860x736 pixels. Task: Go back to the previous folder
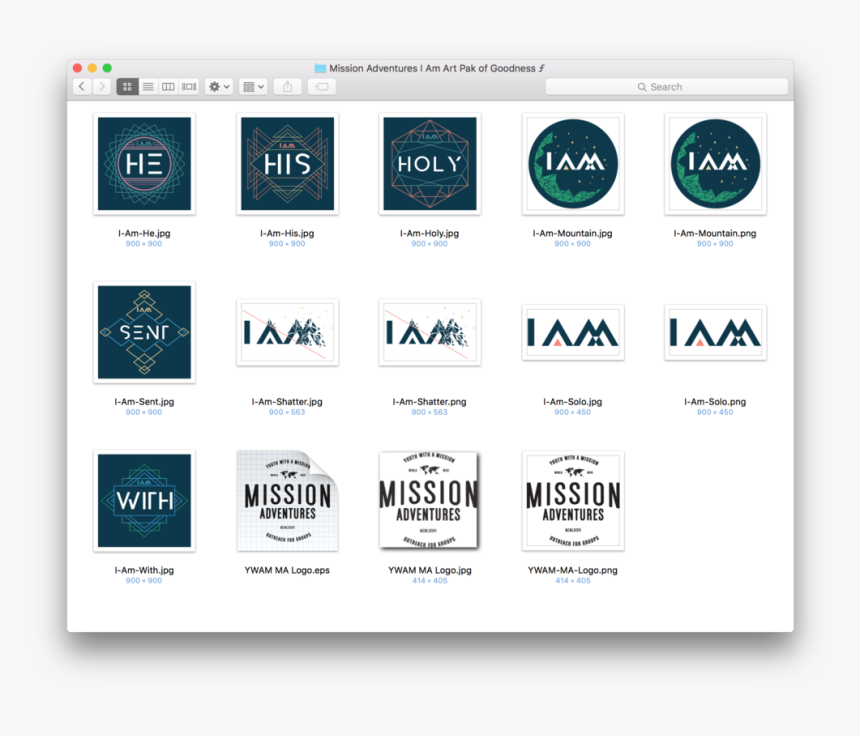[82, 87]
